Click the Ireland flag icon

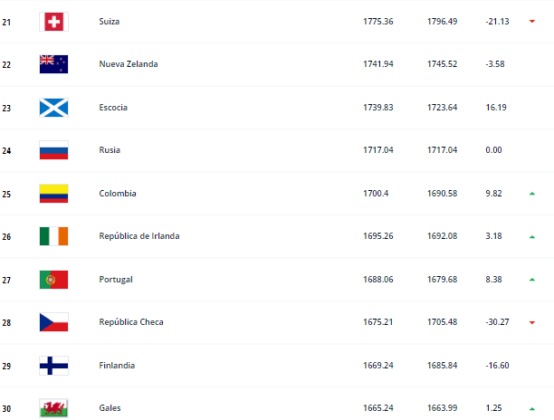54,236
